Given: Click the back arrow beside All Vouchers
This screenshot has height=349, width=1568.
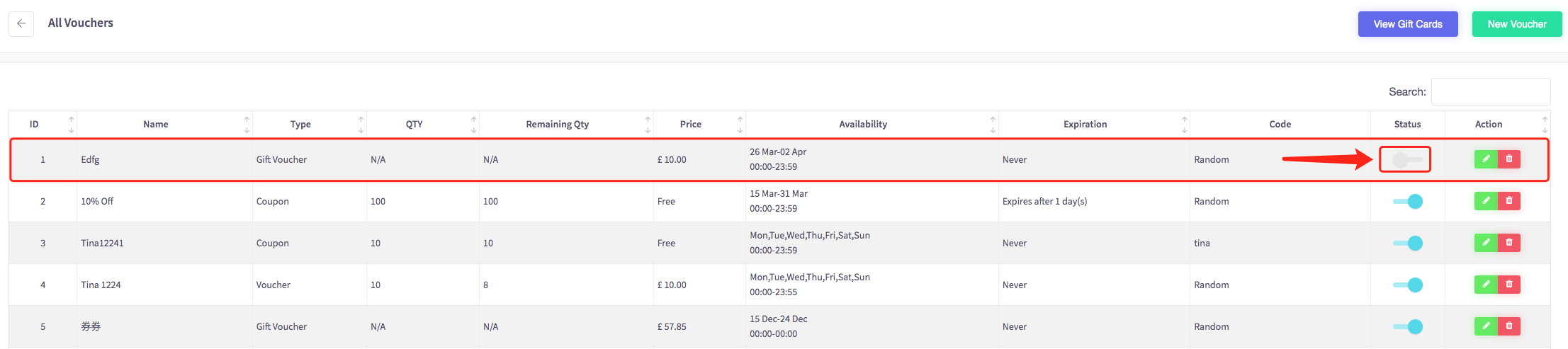Looking at the screenshot, I should pyautogui.click(x=21, y=23).
